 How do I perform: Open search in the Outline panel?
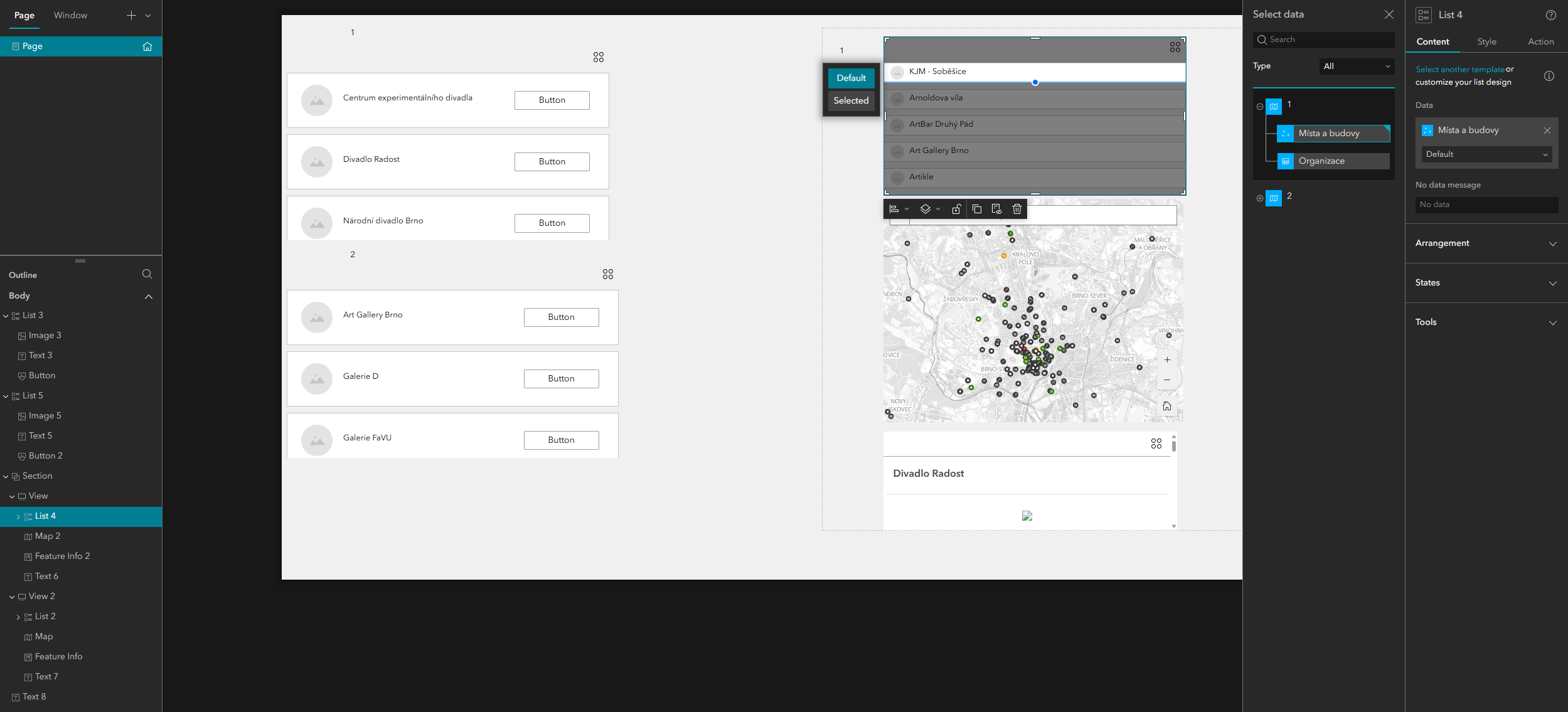pyautogui.click(x=146, y=274)
